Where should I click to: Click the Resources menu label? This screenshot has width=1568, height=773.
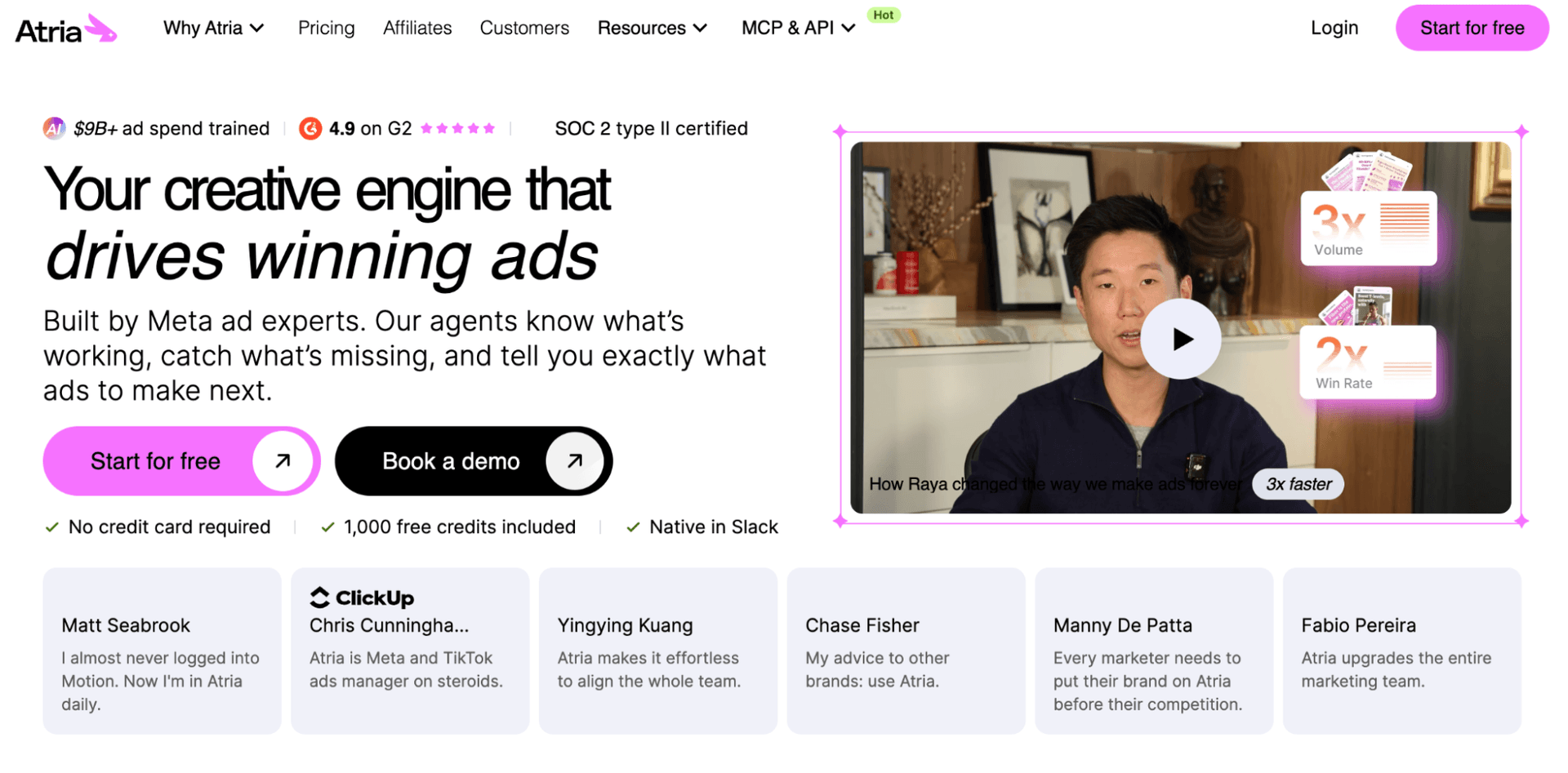click(x=641, y=28)
